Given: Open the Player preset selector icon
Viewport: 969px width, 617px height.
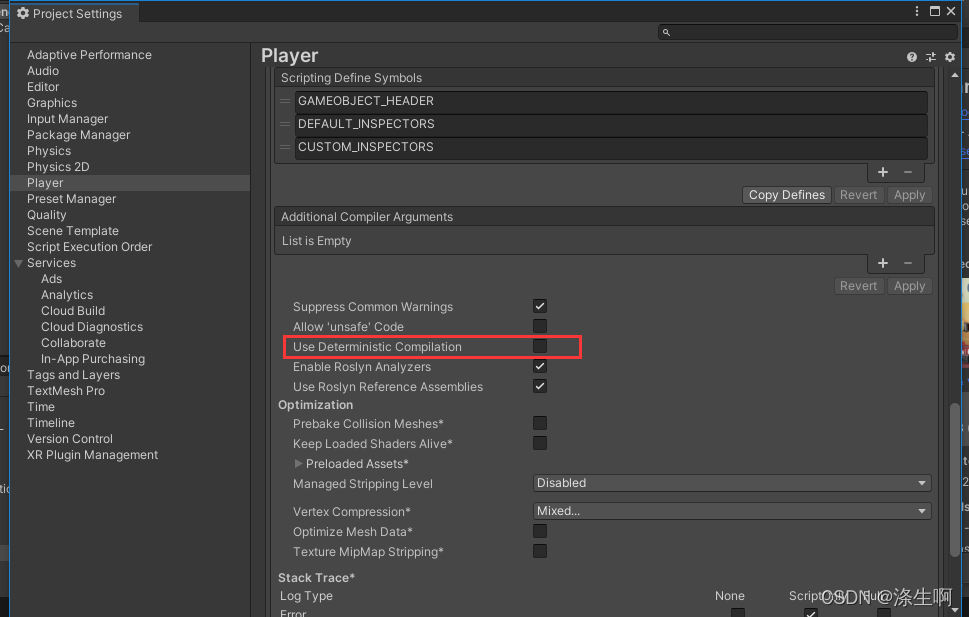Looking at the screenshot, I should [931, 57].
